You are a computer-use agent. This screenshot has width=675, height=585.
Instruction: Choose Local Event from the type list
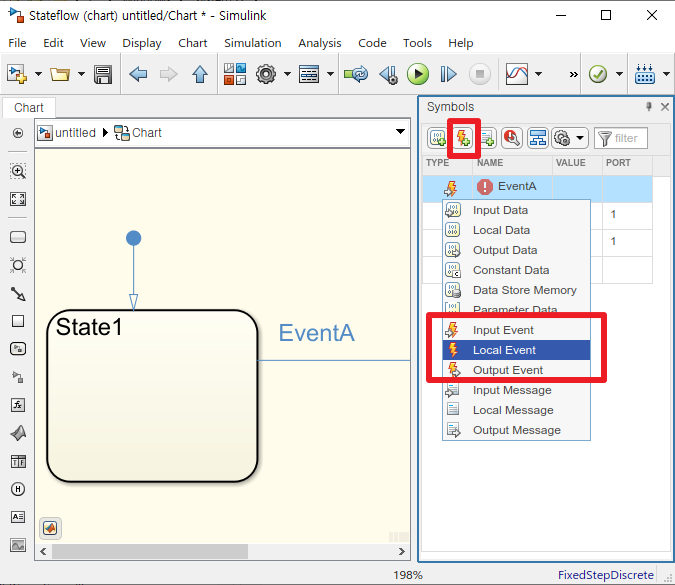click(516, 350)
